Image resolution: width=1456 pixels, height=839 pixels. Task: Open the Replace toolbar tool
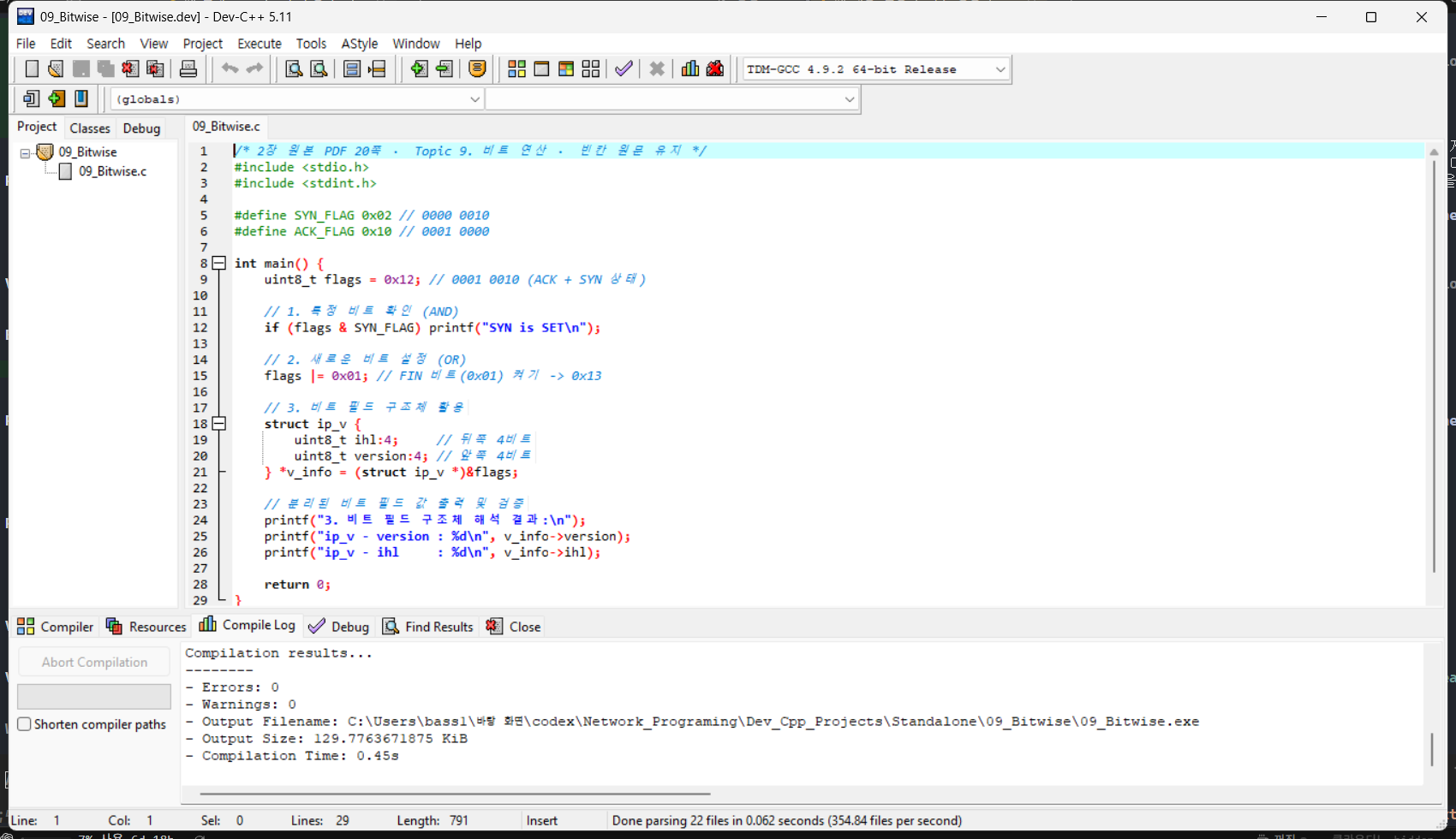coord(319,69)
